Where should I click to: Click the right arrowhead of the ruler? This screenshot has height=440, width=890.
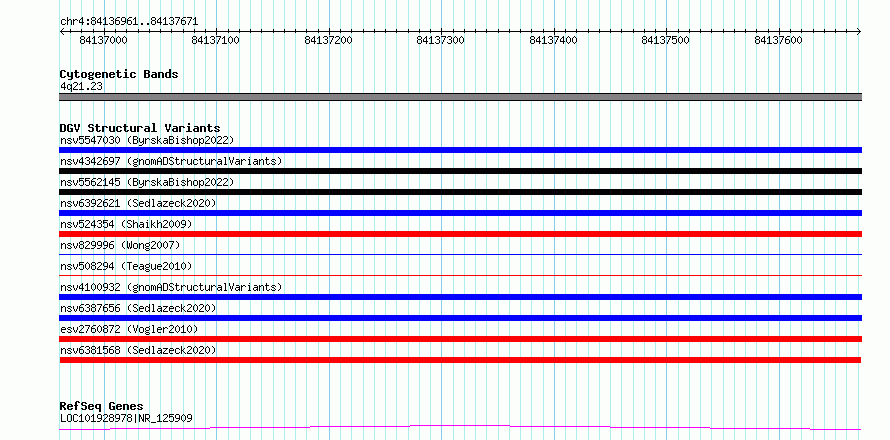(859, 31)
